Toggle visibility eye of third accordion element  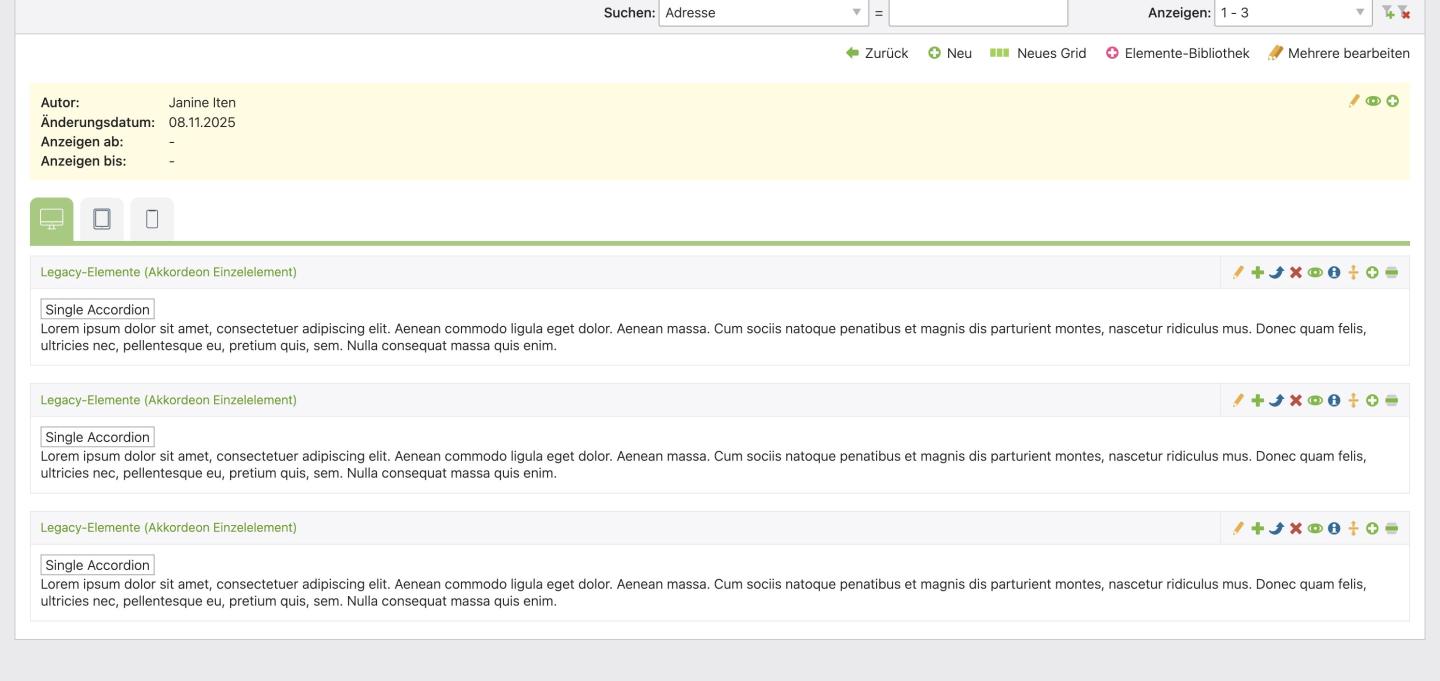[1315, 528]
